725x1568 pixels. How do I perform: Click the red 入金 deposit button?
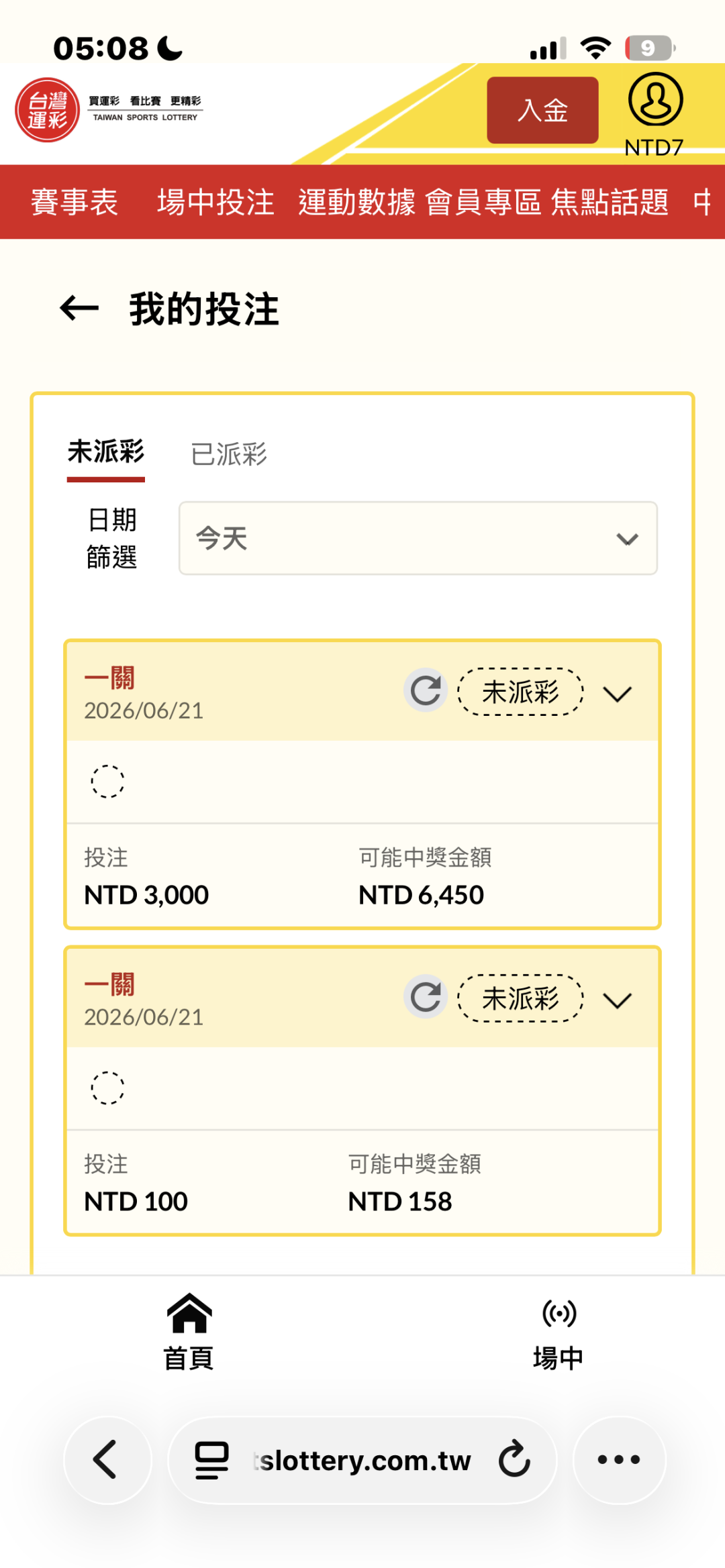point(542,110)
